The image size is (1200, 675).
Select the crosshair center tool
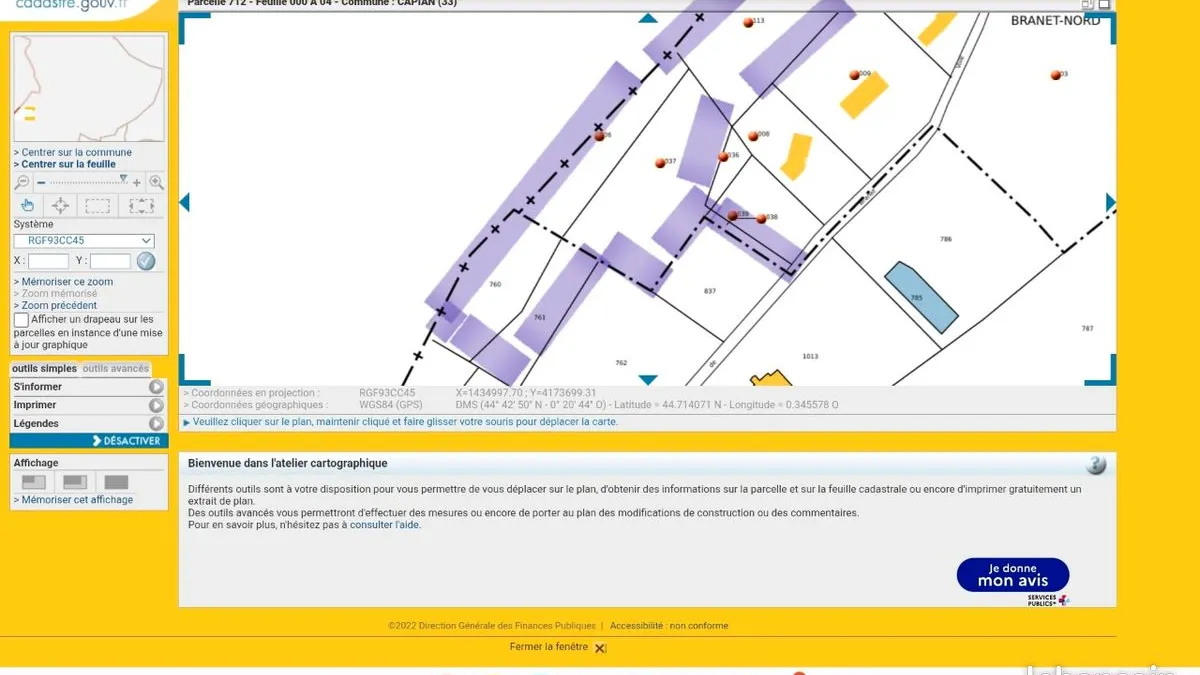[60, 206]
